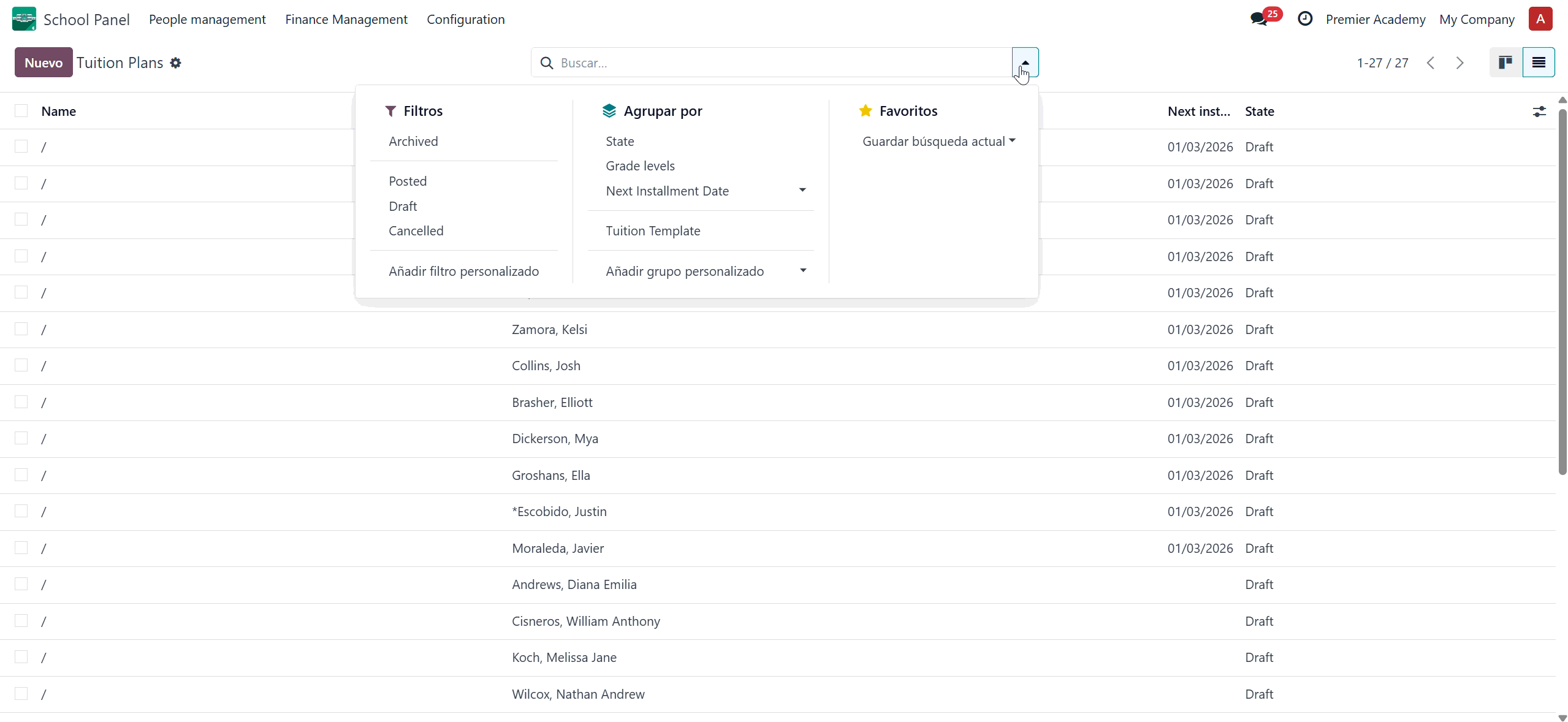
Task: Click the Nuevo button
Action: [44, 63]
